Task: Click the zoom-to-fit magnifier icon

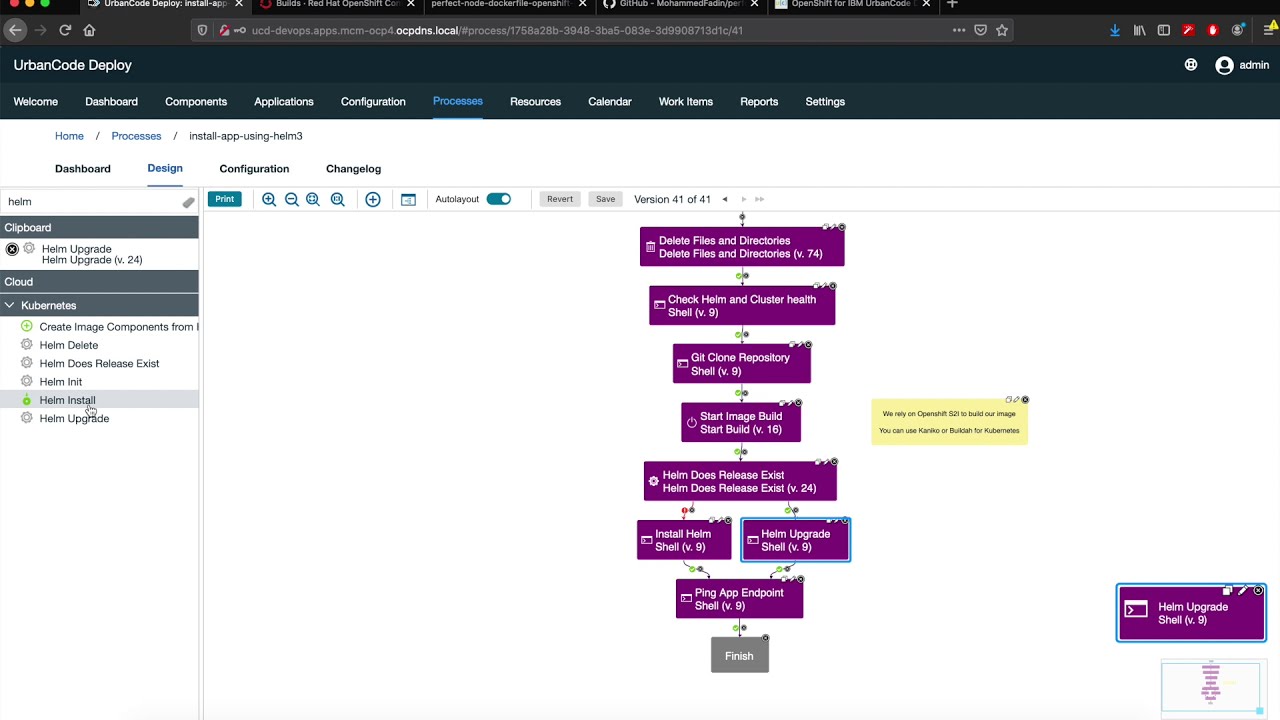Action: [x=313, y=199]
